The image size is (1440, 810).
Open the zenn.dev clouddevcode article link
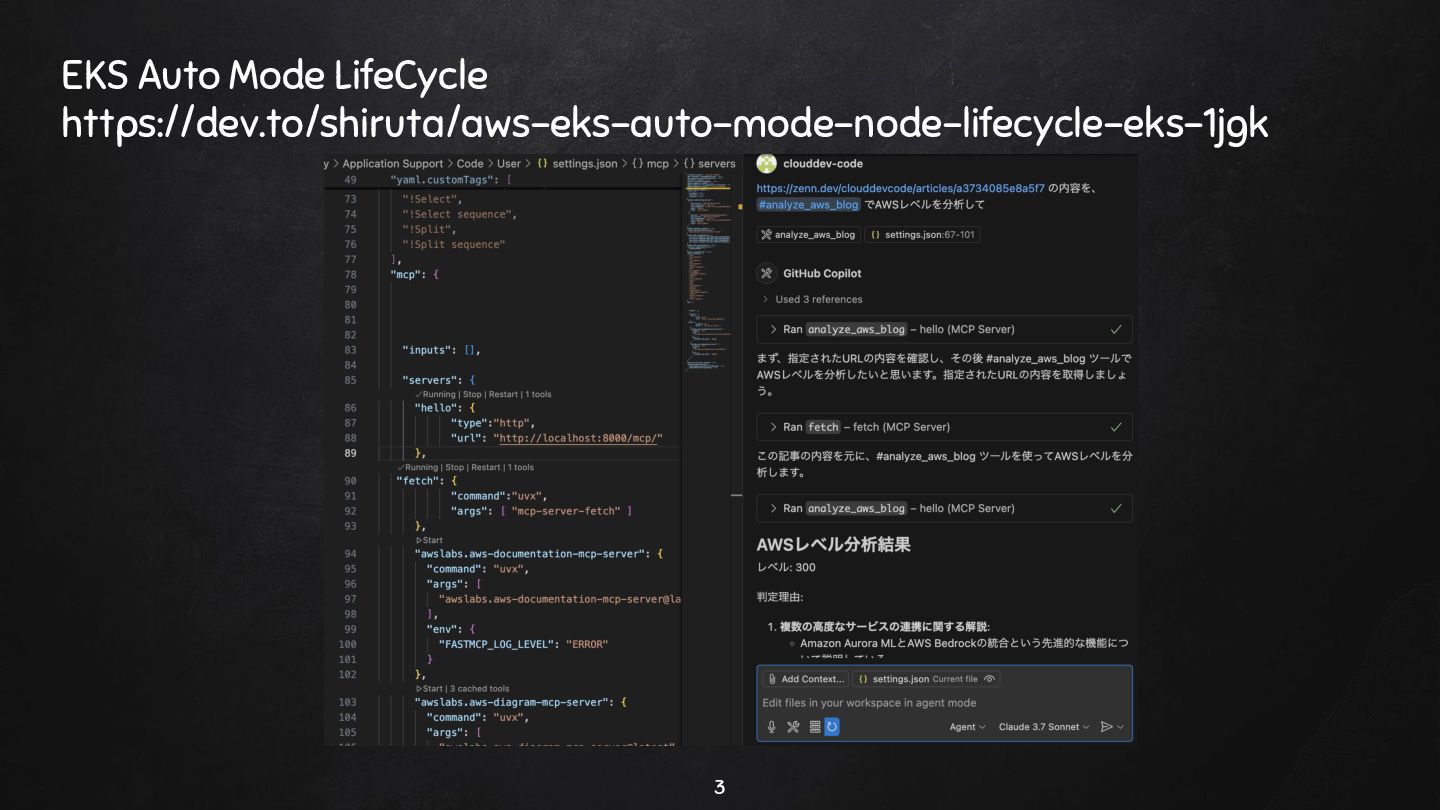tap(900, 188)
